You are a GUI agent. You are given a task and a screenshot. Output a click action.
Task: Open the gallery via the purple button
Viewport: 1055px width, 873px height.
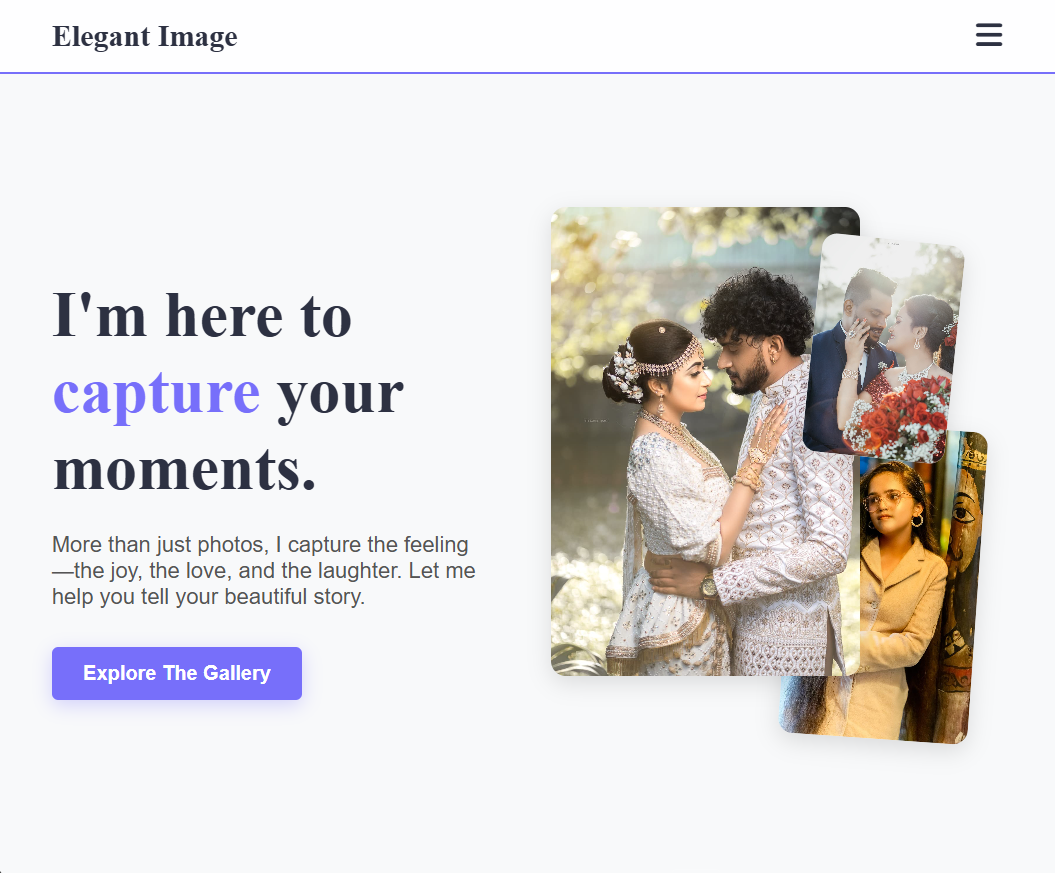(176, 673)
